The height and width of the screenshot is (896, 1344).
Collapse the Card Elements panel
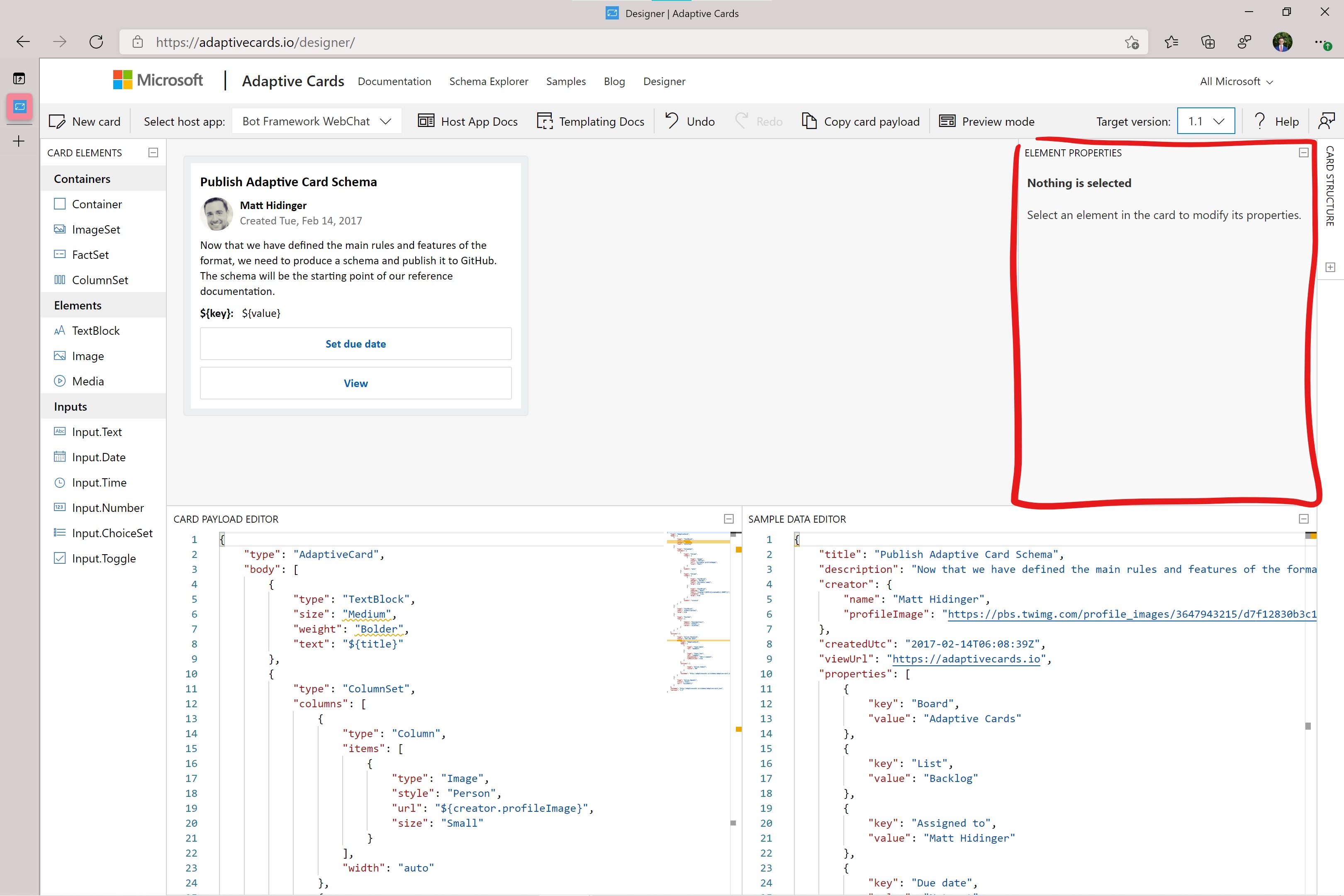tap(153, 153)
